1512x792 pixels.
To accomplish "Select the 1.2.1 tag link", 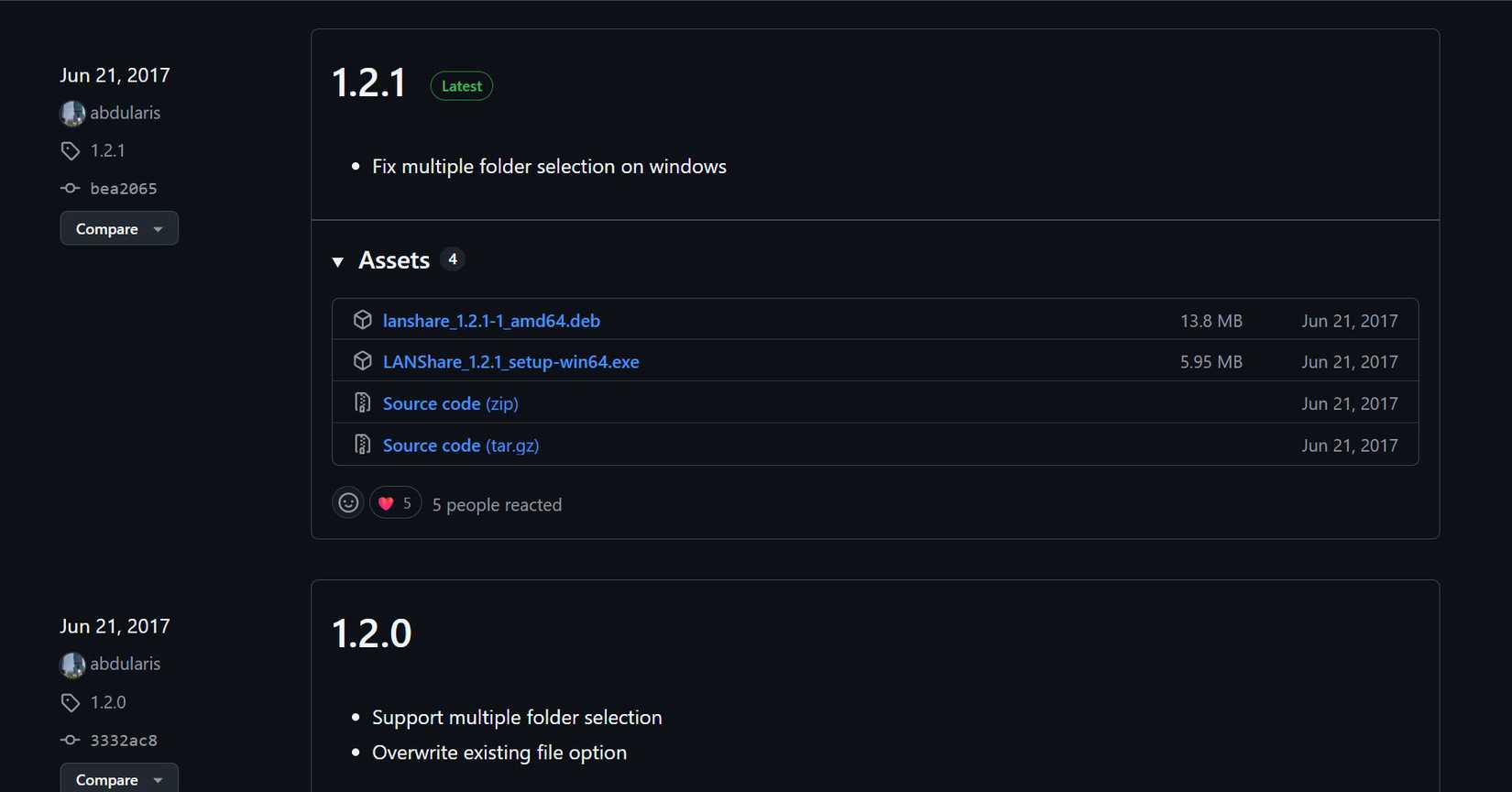I will (107, 149).
